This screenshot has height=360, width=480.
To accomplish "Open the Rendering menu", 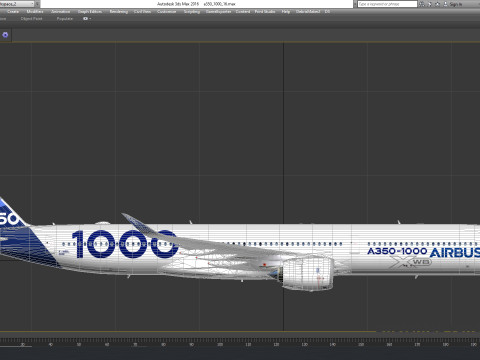I will point(119,12).
